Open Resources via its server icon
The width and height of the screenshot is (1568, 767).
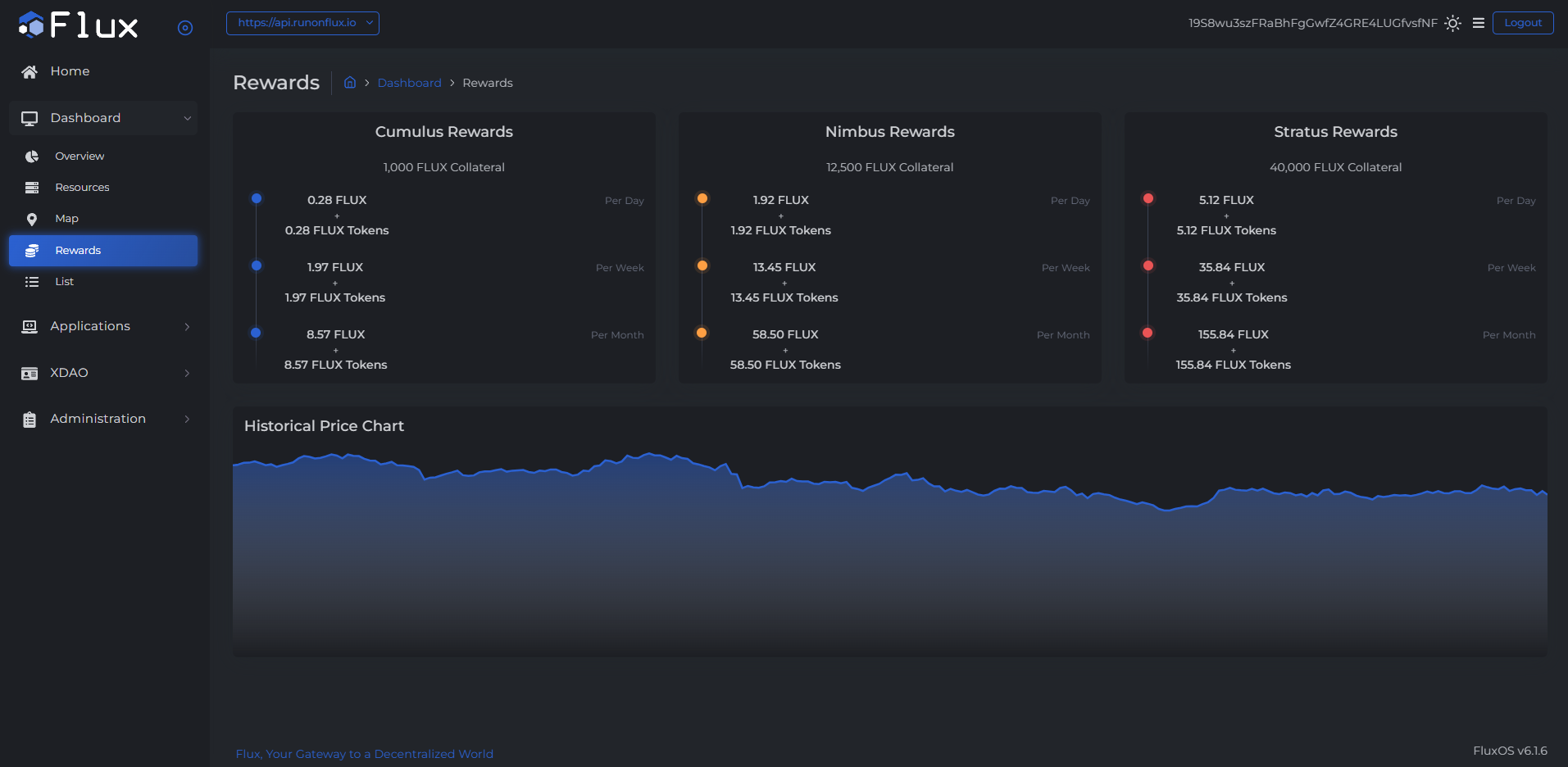tap(32, 188)
